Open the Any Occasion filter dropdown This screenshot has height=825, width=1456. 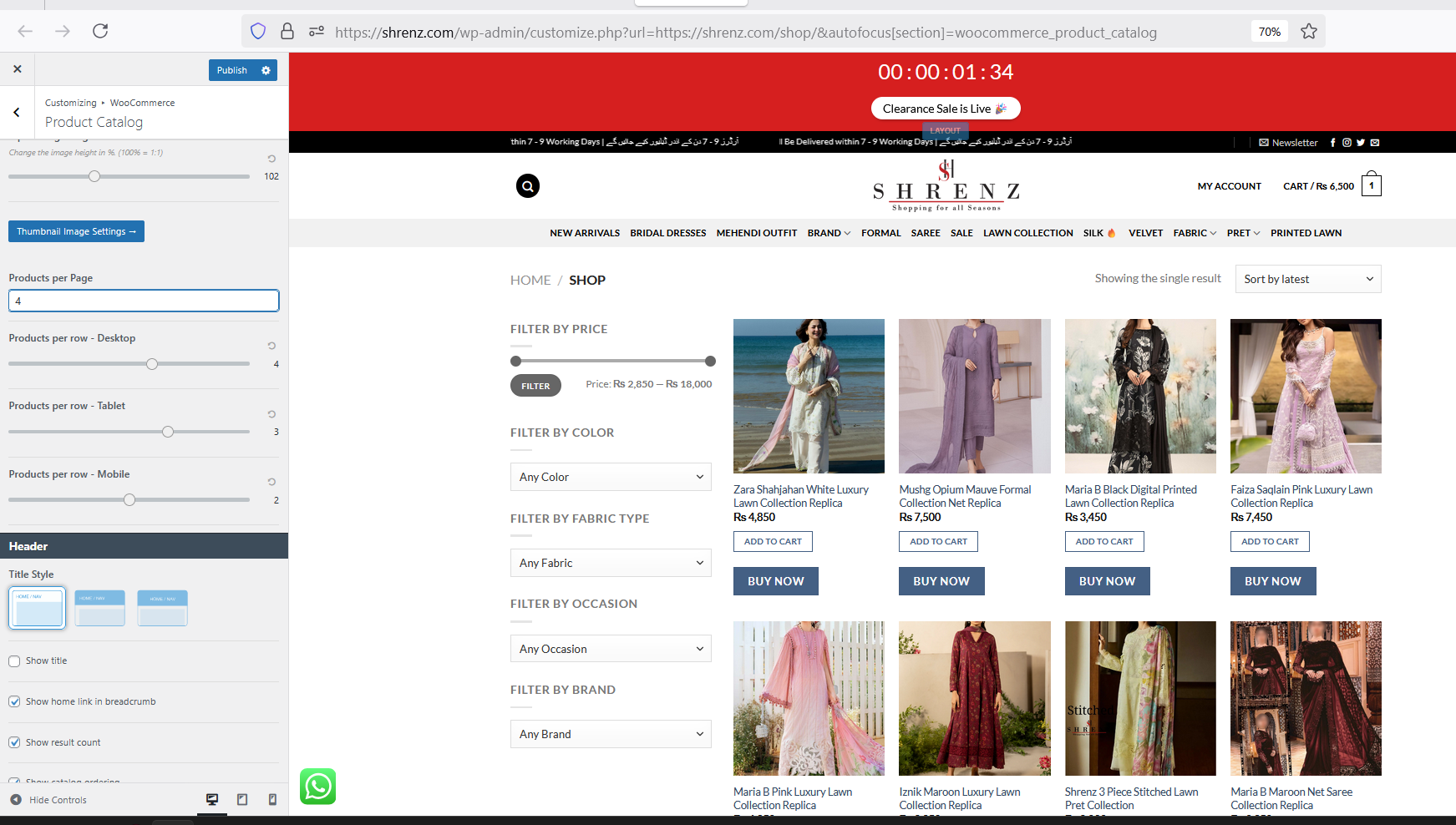click(611, 649)
